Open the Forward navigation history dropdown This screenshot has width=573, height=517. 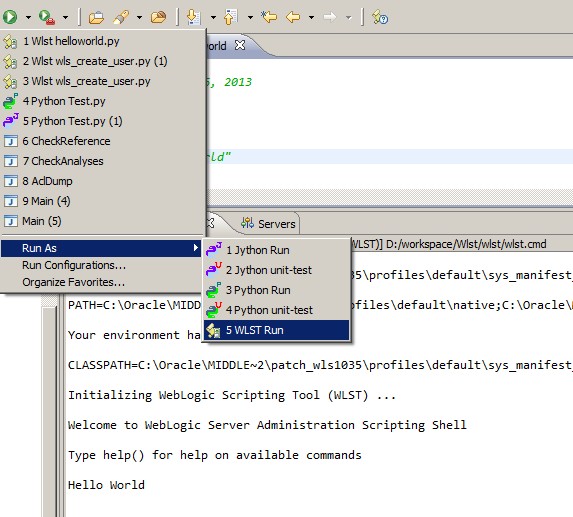(349, 17)
